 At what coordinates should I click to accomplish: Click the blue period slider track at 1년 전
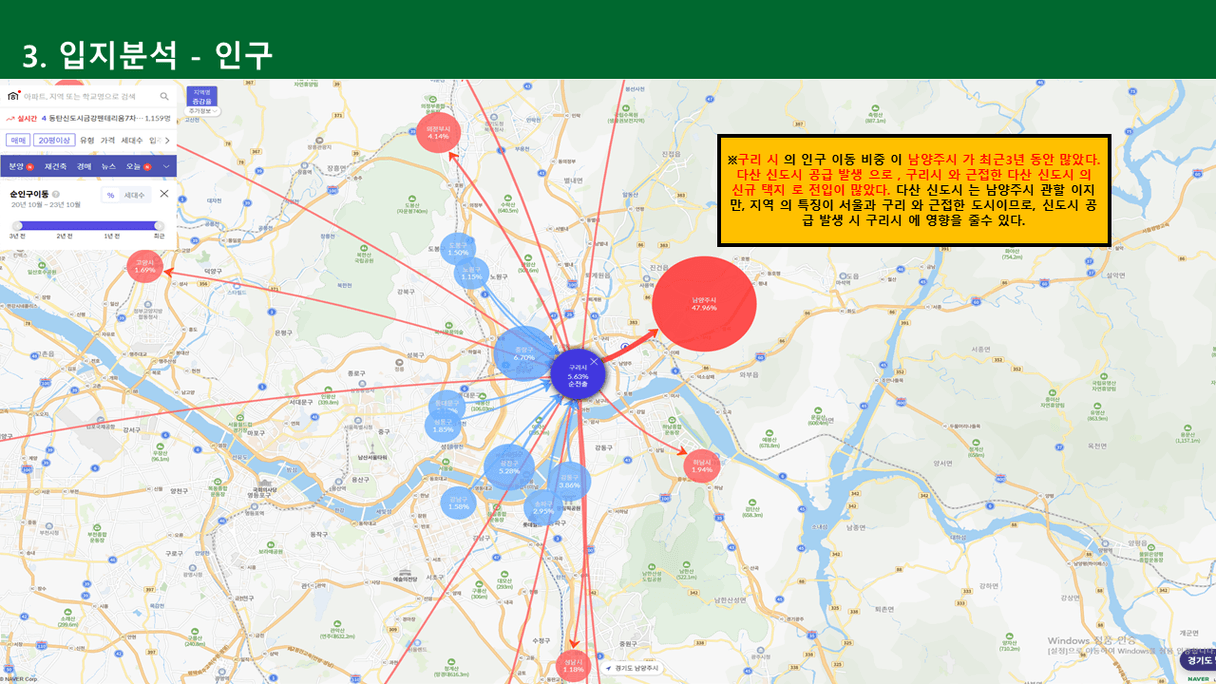coord(112,226)
